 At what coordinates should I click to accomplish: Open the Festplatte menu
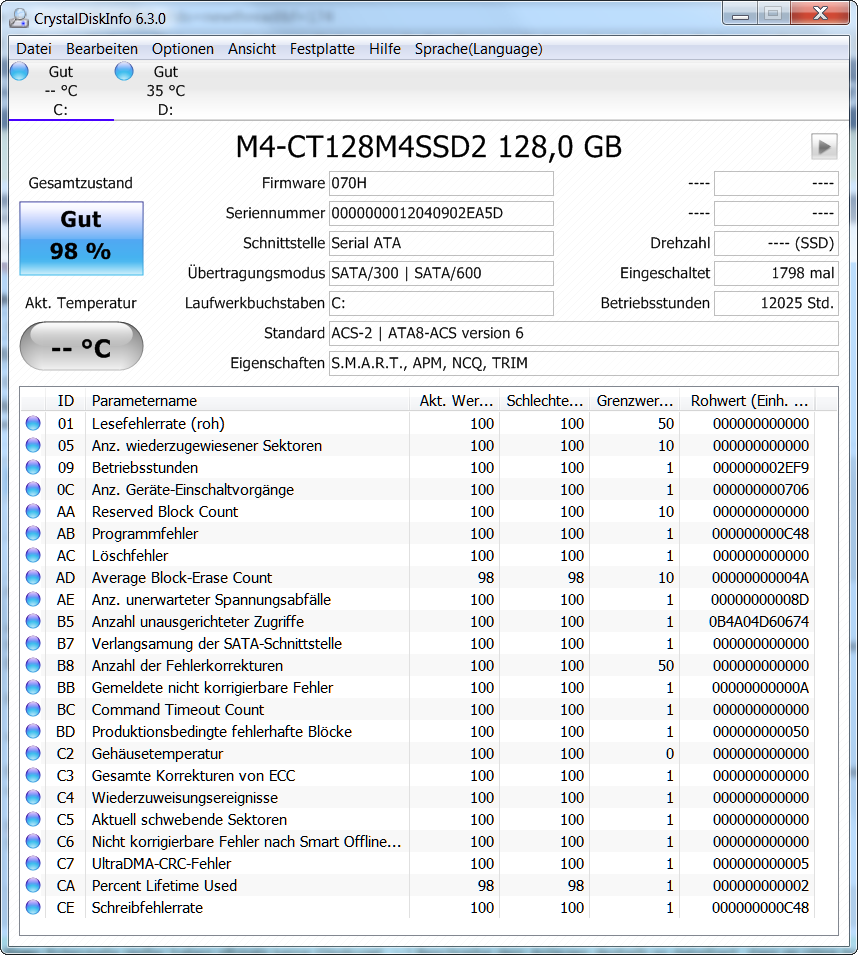click(x=322, y=49)
